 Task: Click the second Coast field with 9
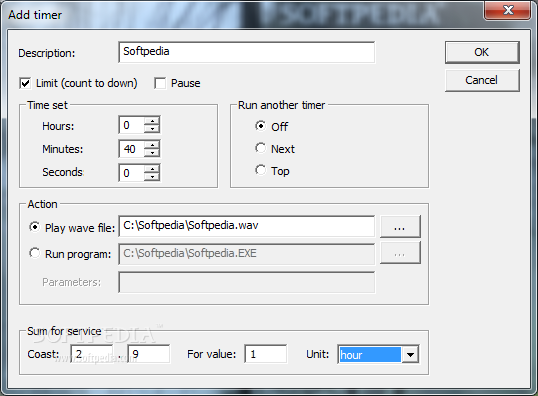pyautogui.click(x=149, y=354)
